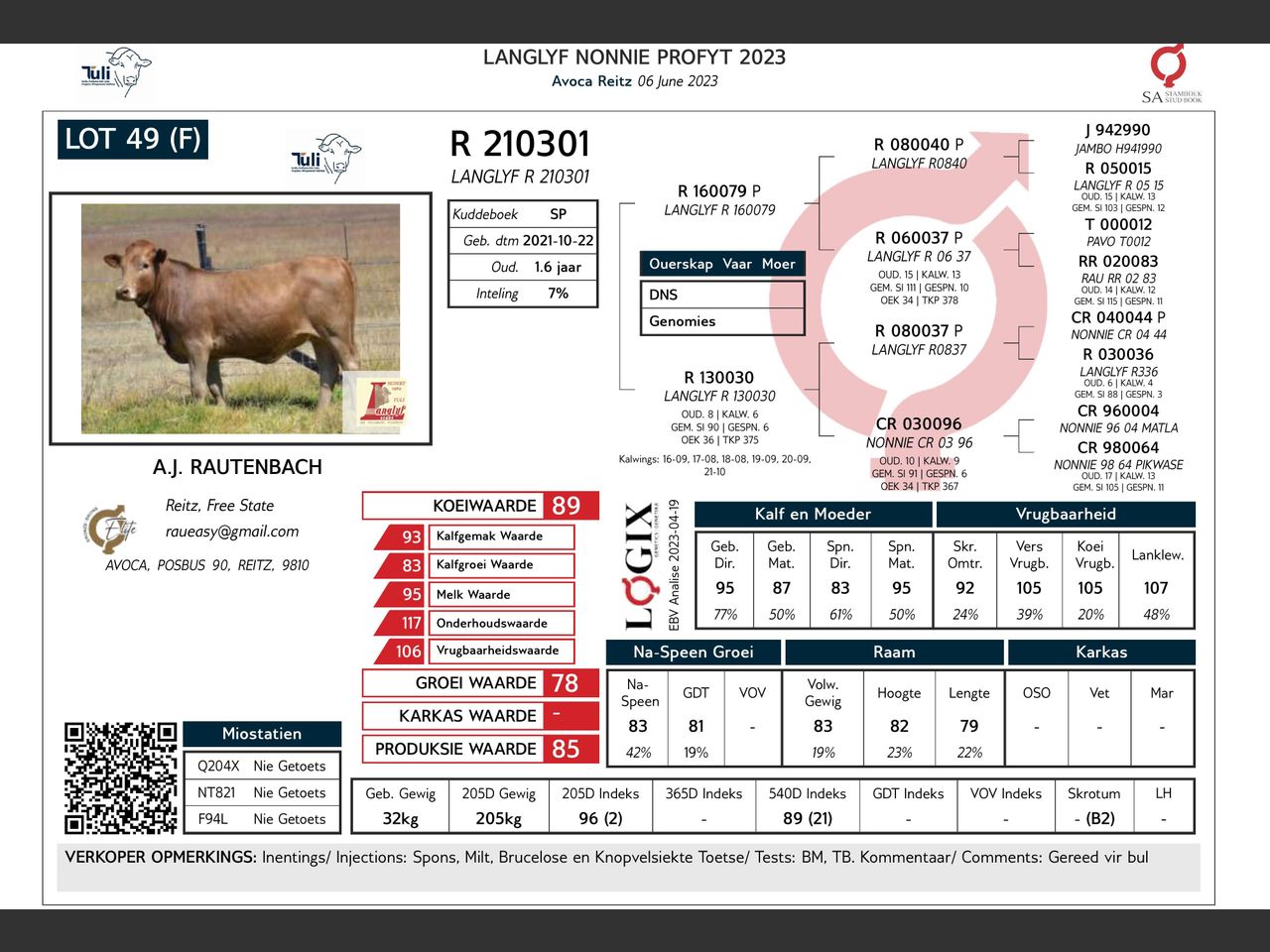Click the Hoogte 82 value
The height and width of the screenshot is (952, 1270).
point(899,726)
